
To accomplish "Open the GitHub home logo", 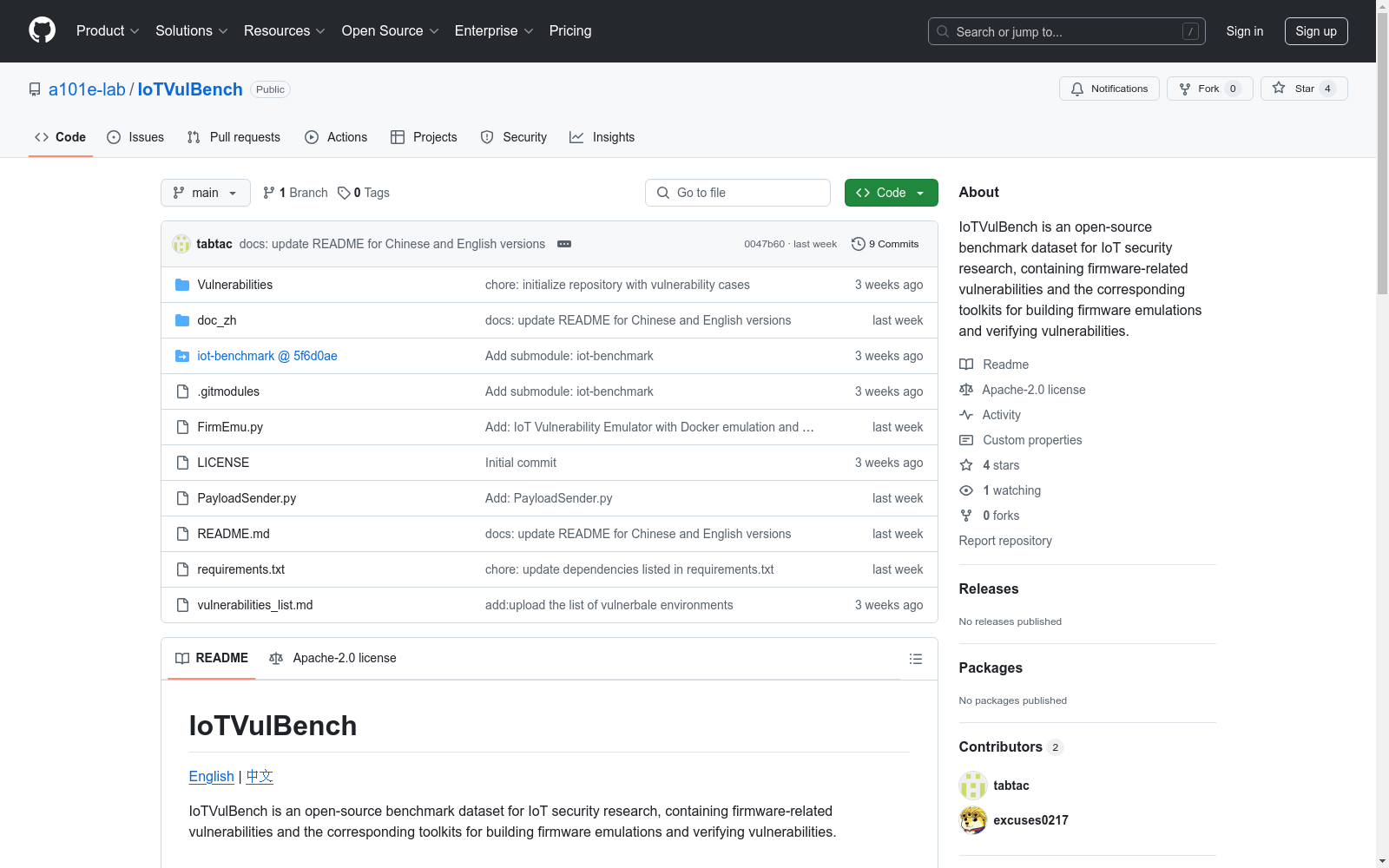I will coord(42,30).
